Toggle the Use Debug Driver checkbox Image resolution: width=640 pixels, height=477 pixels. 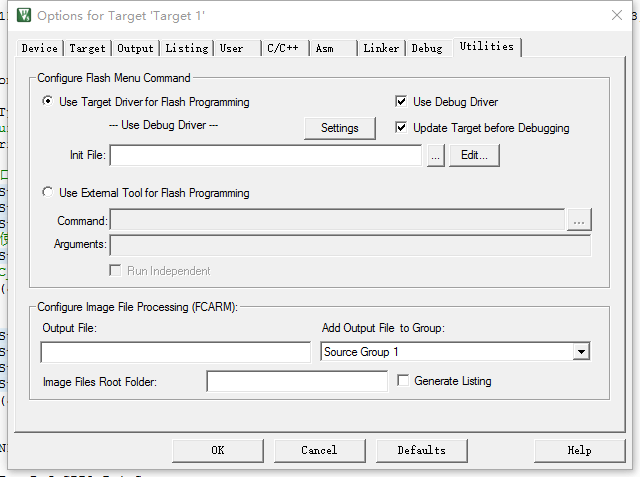click(402, 102)
